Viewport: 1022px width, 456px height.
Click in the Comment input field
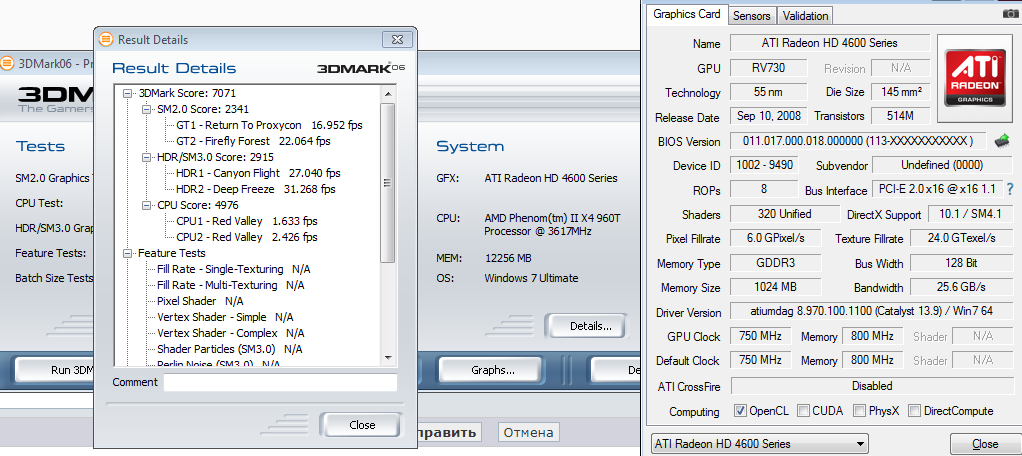(x=280, y=382)
